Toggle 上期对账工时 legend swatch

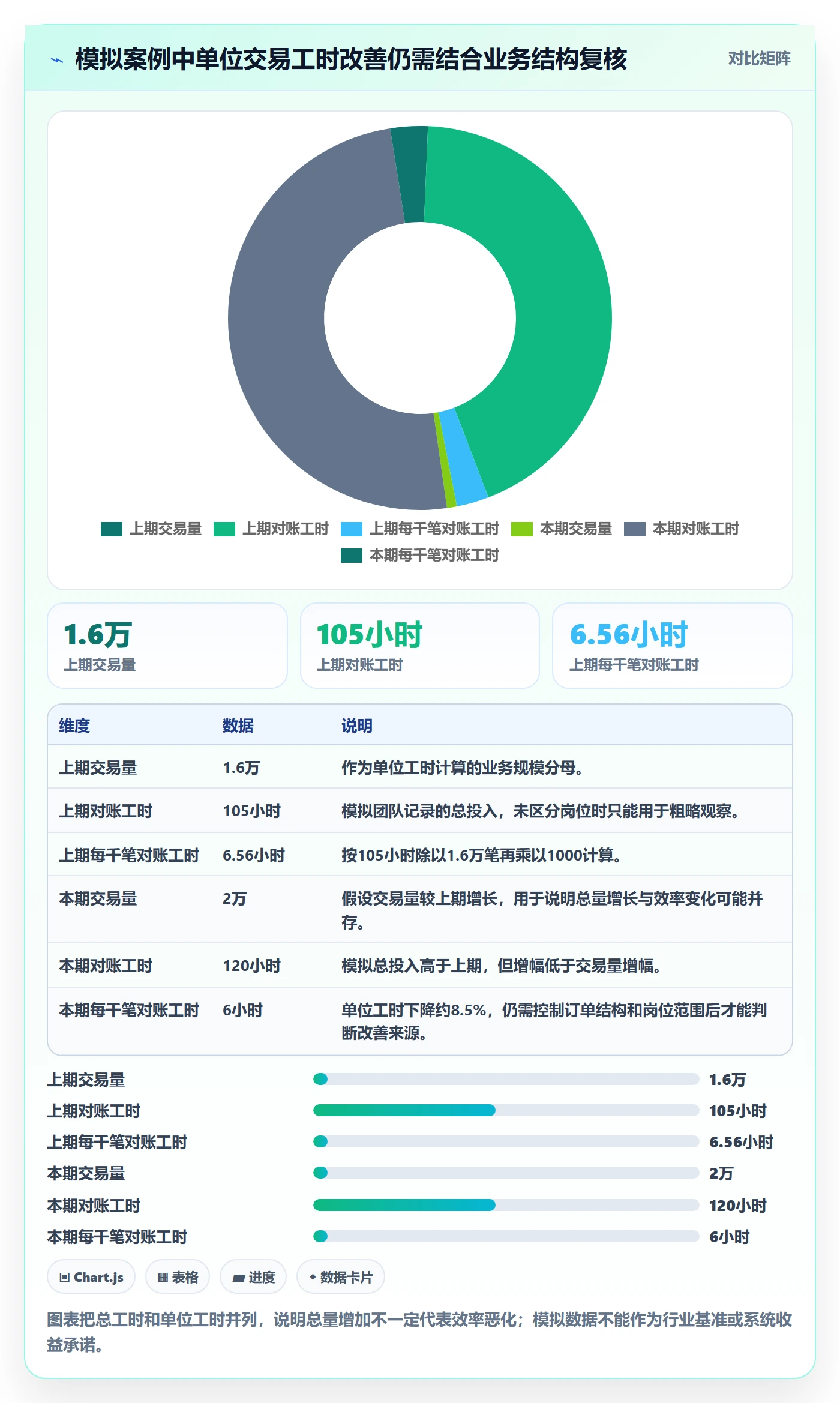[224, 529]
